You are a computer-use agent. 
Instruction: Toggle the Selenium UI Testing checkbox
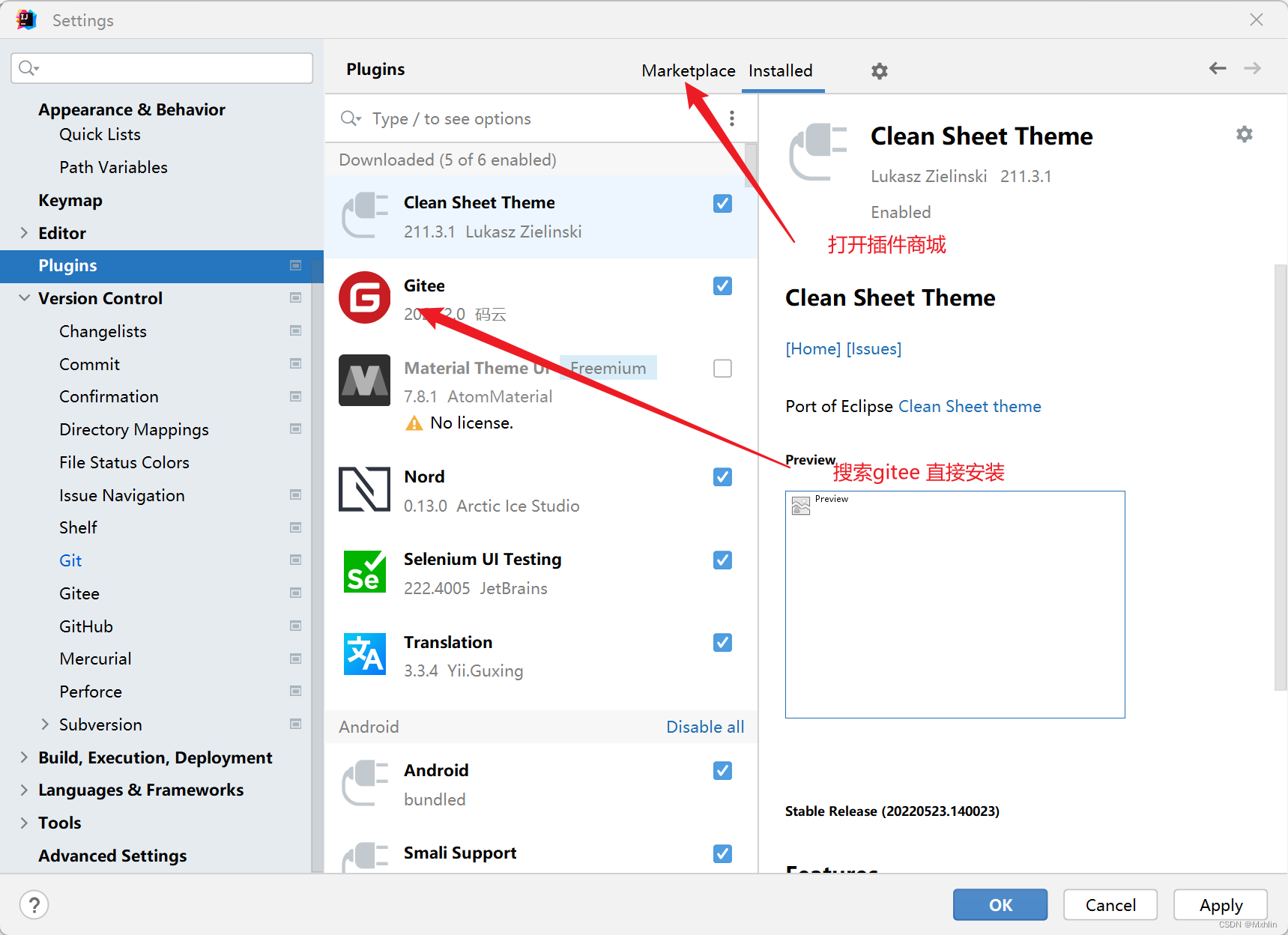pos(722,560)
